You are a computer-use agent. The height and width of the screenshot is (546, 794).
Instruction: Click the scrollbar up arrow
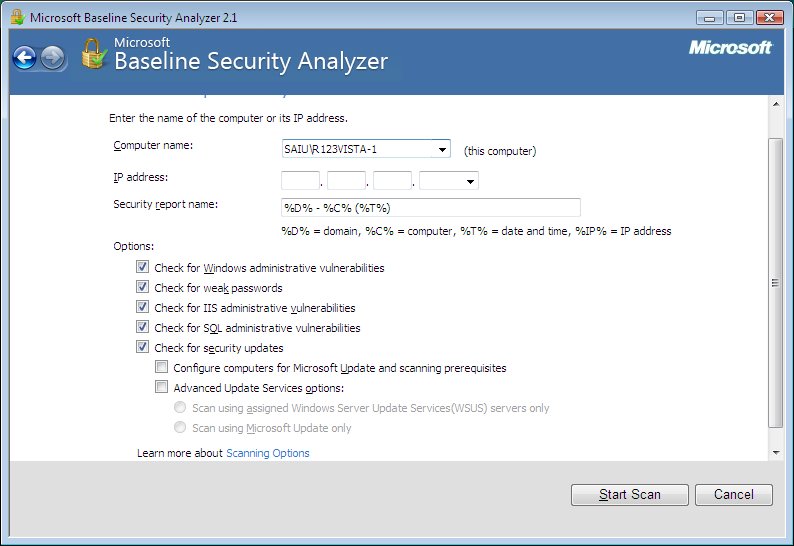[776, 104]
